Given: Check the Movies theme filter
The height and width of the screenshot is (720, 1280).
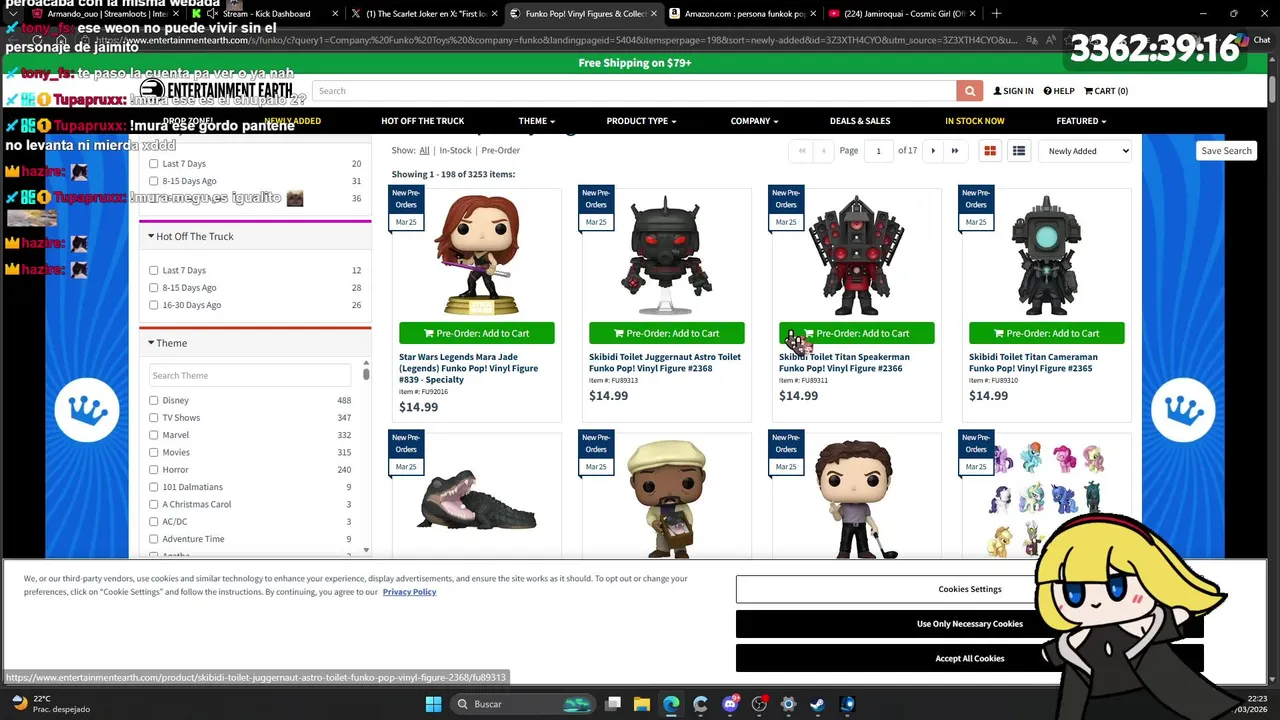Looking at the screenshot, I should pos(153,452).
